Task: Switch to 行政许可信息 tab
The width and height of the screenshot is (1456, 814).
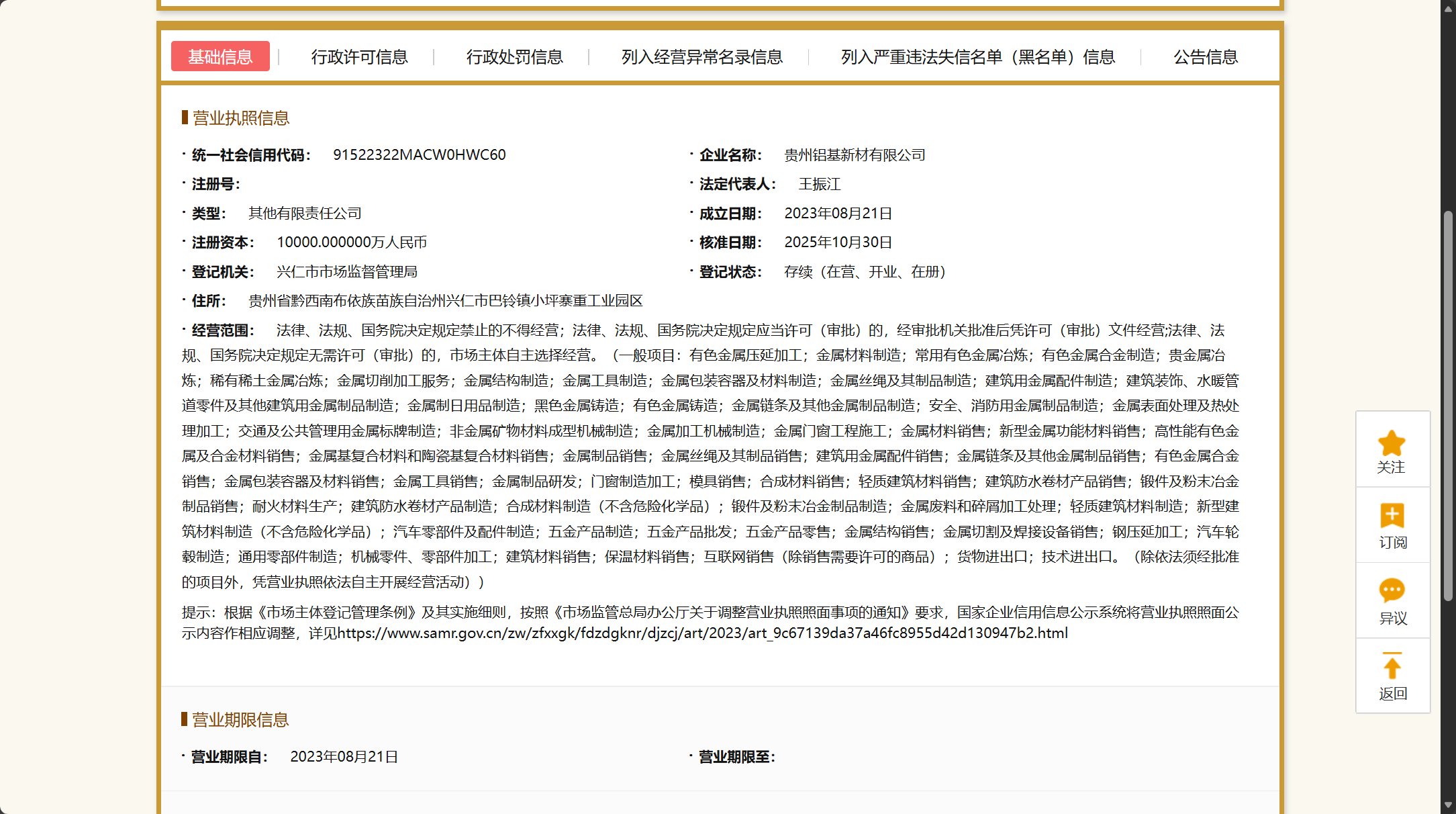Action: 359,57
